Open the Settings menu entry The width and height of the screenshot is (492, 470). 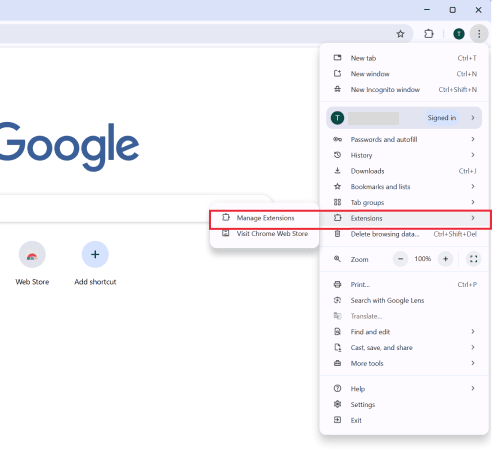pyautogui.click(x=404, y=404)
